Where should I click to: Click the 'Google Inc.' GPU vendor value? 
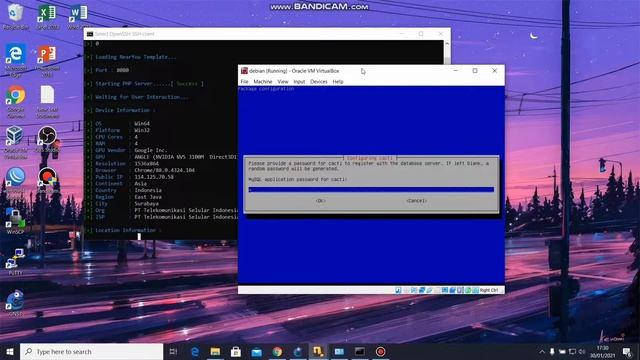click(x=151, y=150)
